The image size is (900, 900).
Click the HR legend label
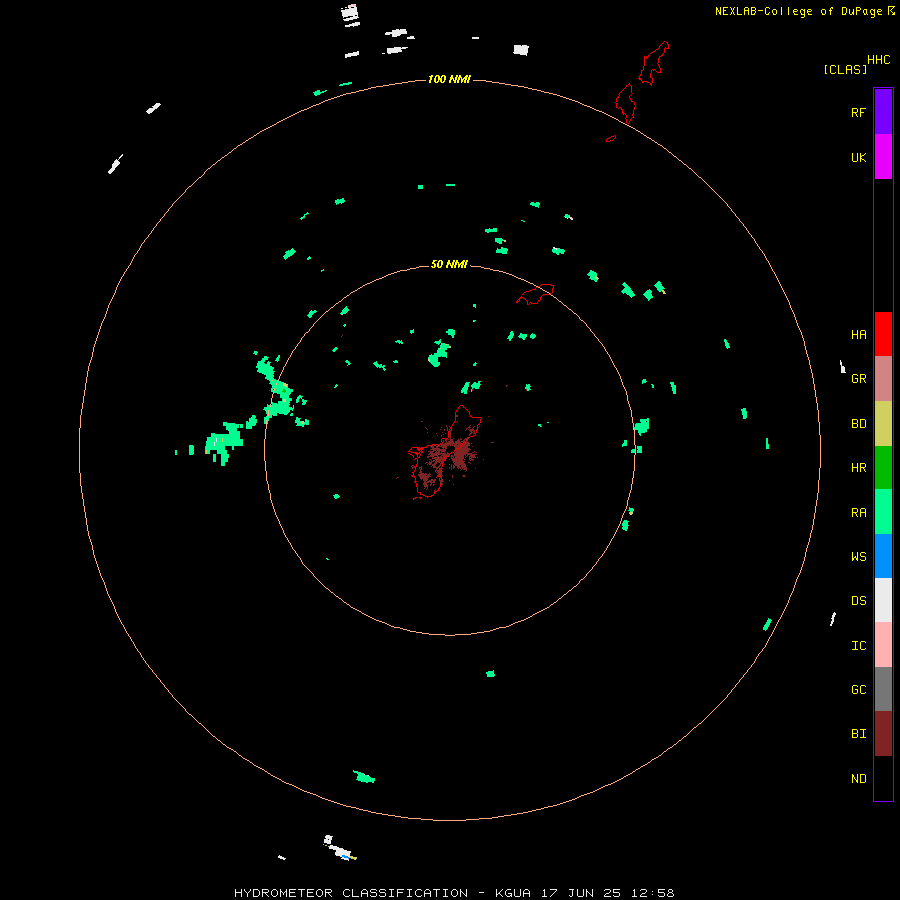tap(858, 468)
